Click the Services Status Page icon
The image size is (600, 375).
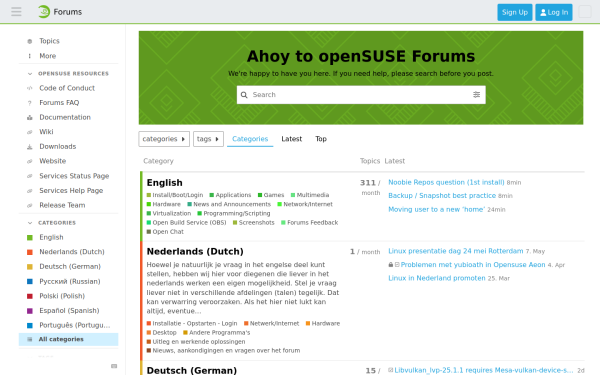point(30,176)
